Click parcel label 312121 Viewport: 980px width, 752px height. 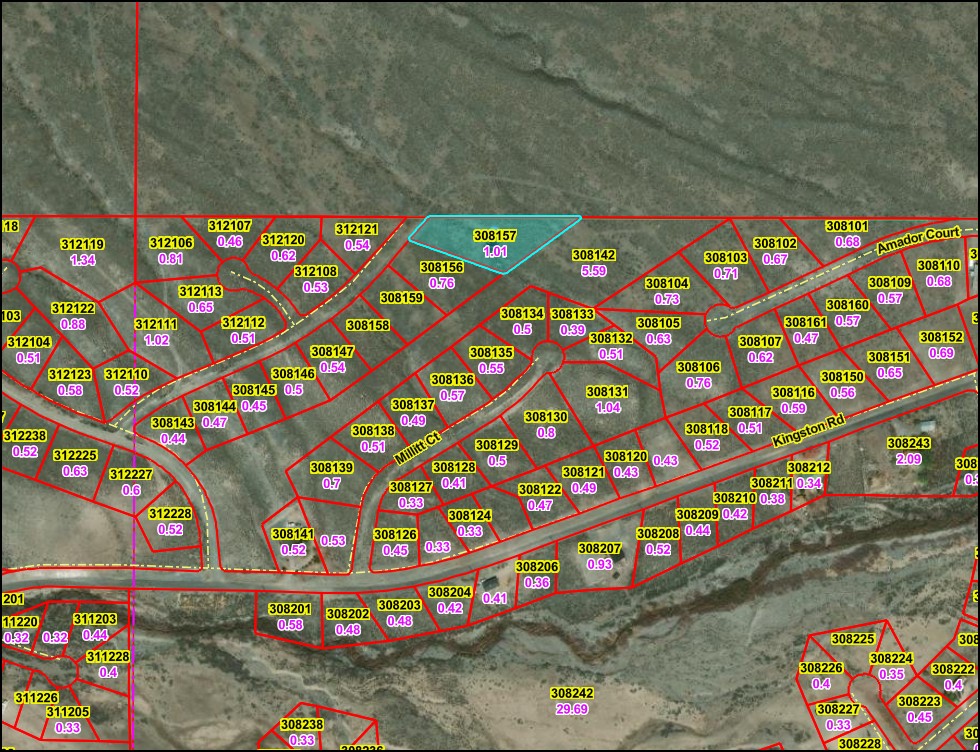click(358, 229)
